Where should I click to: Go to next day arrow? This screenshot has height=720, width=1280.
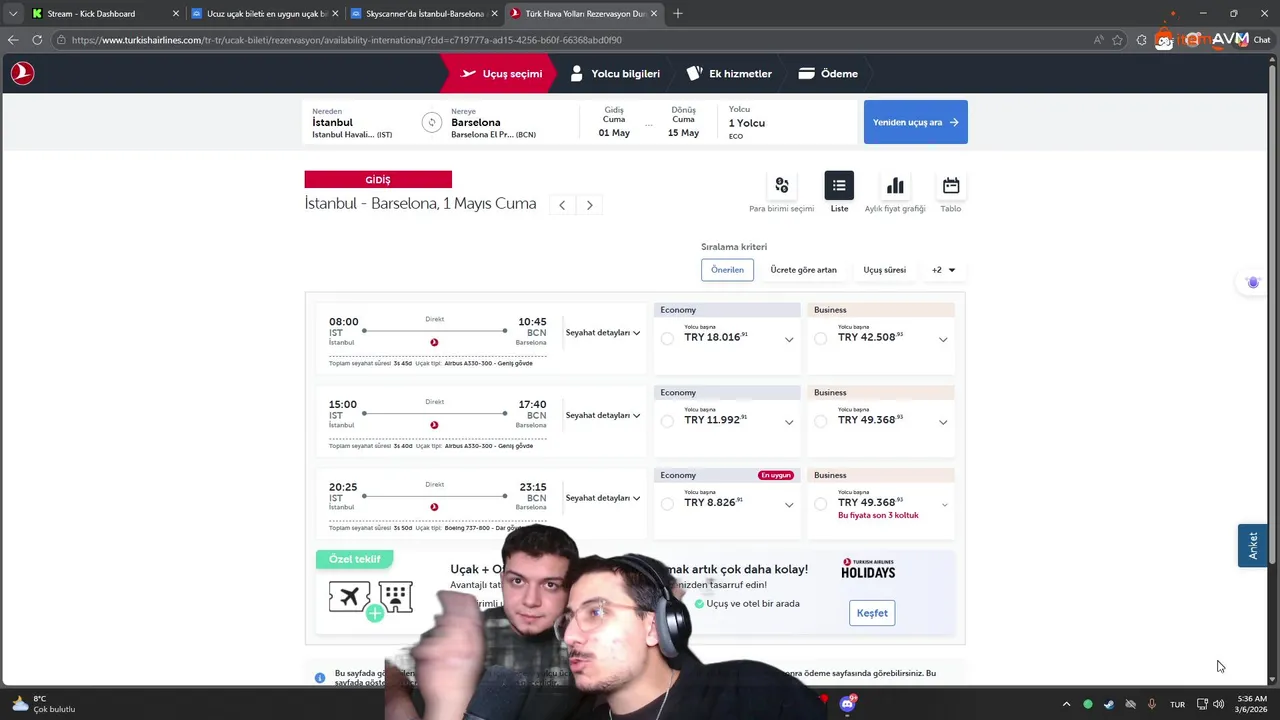tap(589, 205)
